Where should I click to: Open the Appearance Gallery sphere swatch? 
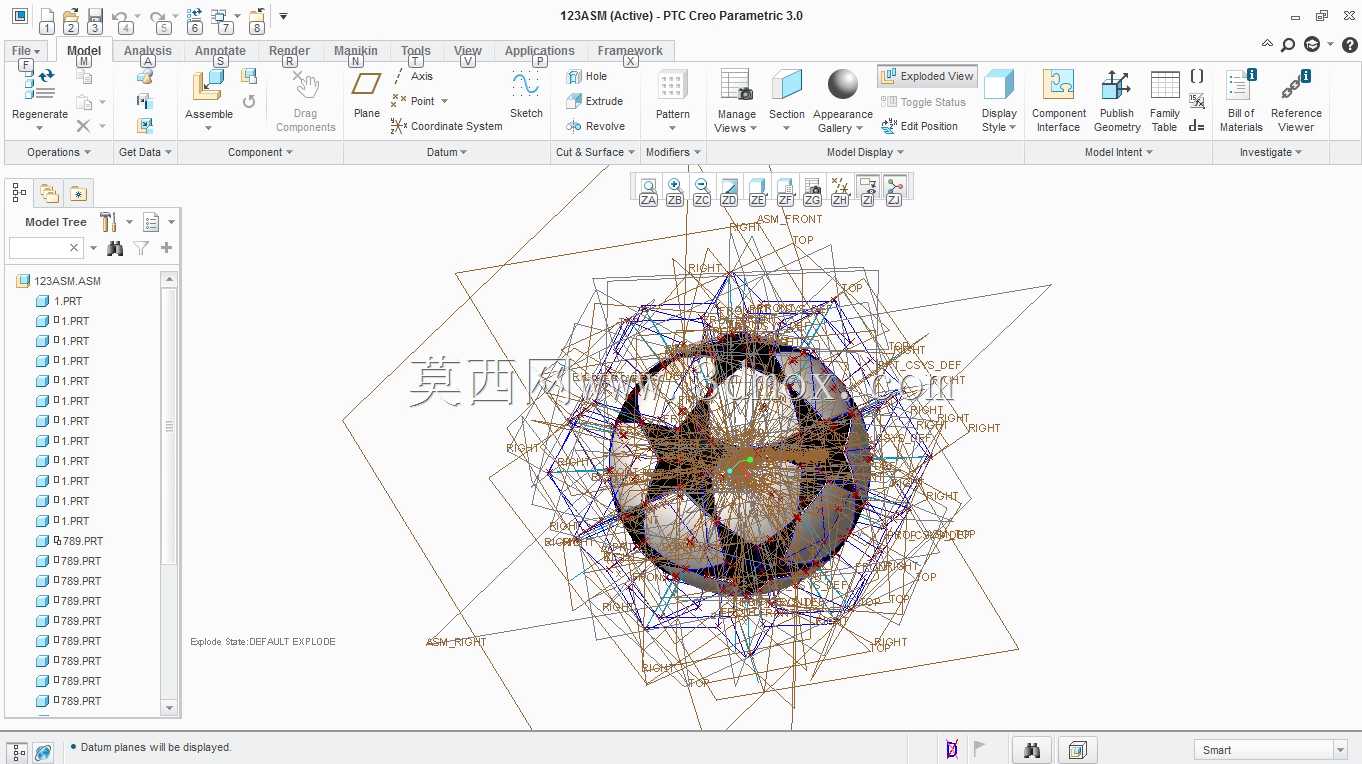click(843, 85)
